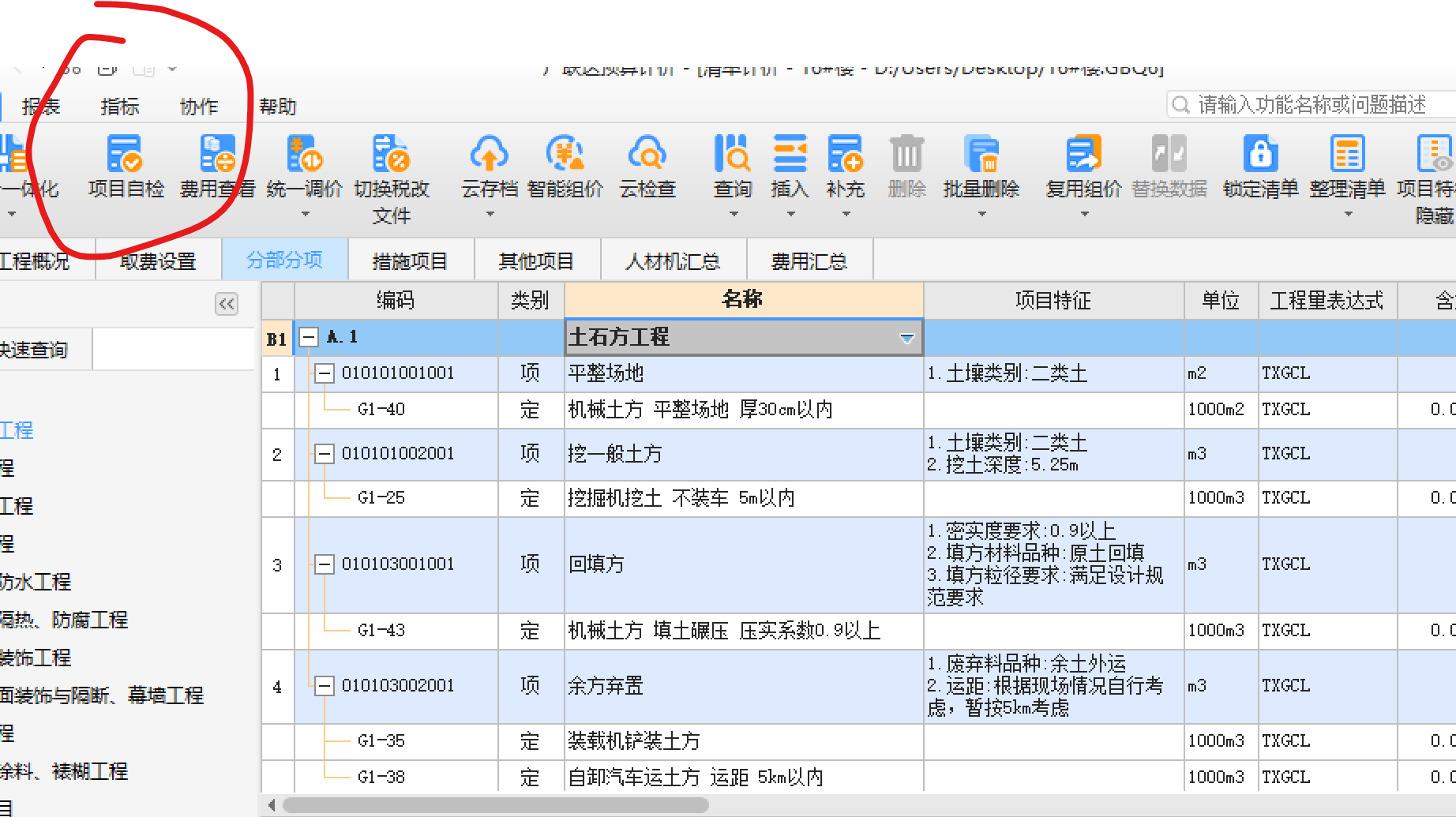Click the 类别 column header
The image size is (1456, 817).
pyautogui.click(x=531, y=300)
